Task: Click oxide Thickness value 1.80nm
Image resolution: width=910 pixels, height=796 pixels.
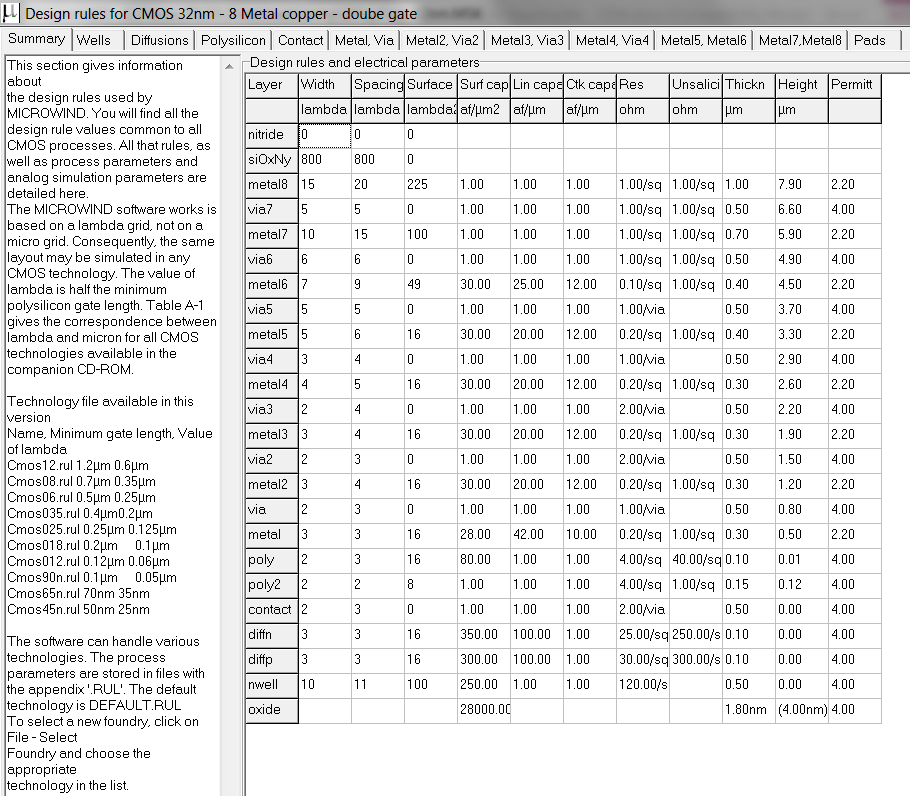Action: [749, 709]
